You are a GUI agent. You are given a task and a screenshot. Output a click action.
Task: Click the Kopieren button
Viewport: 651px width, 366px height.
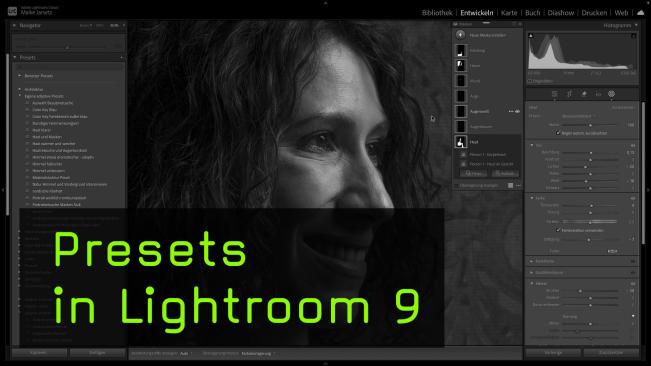(39, 353)
